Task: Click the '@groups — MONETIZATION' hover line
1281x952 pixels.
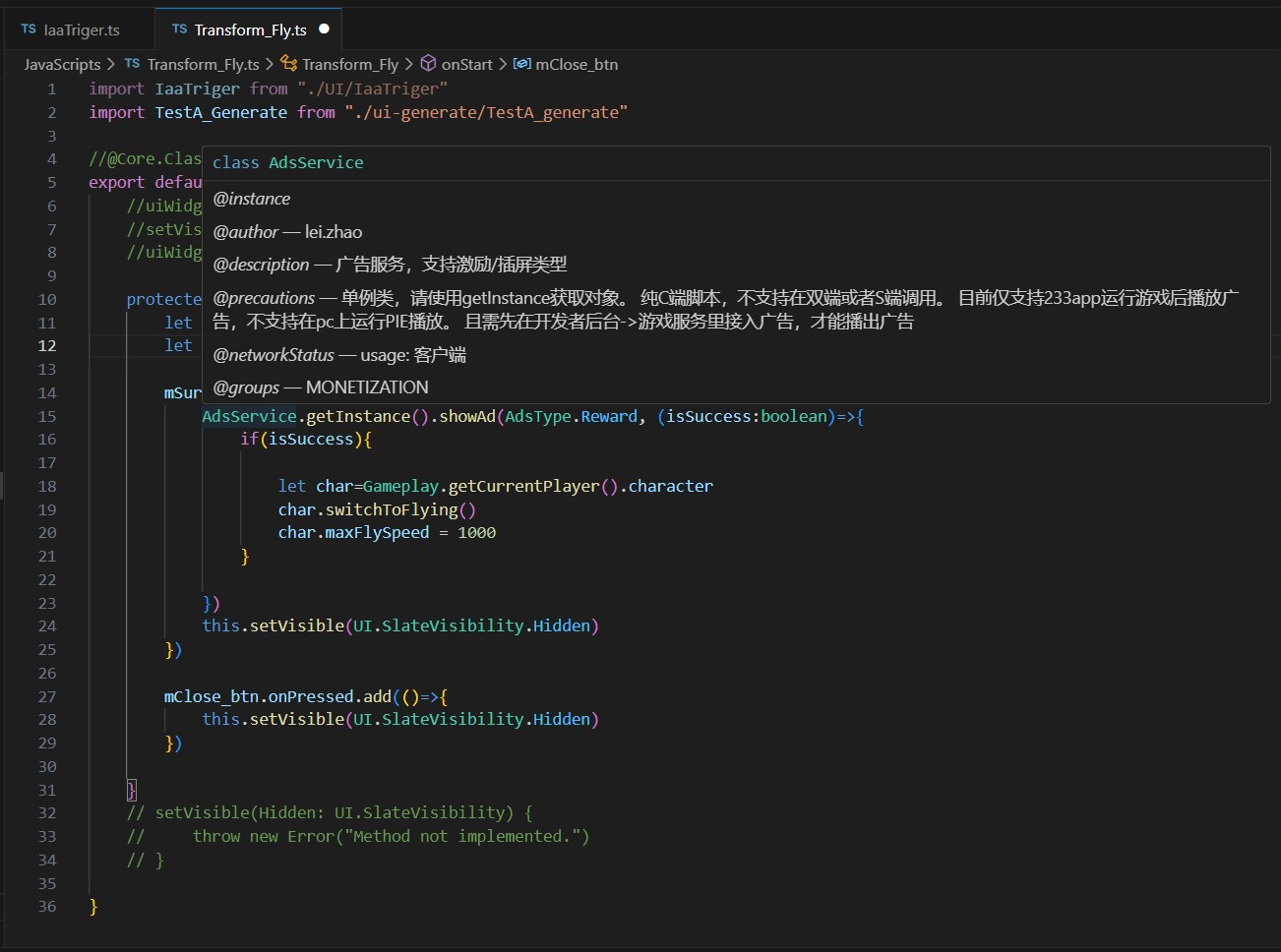Action: tap(321, 387)
